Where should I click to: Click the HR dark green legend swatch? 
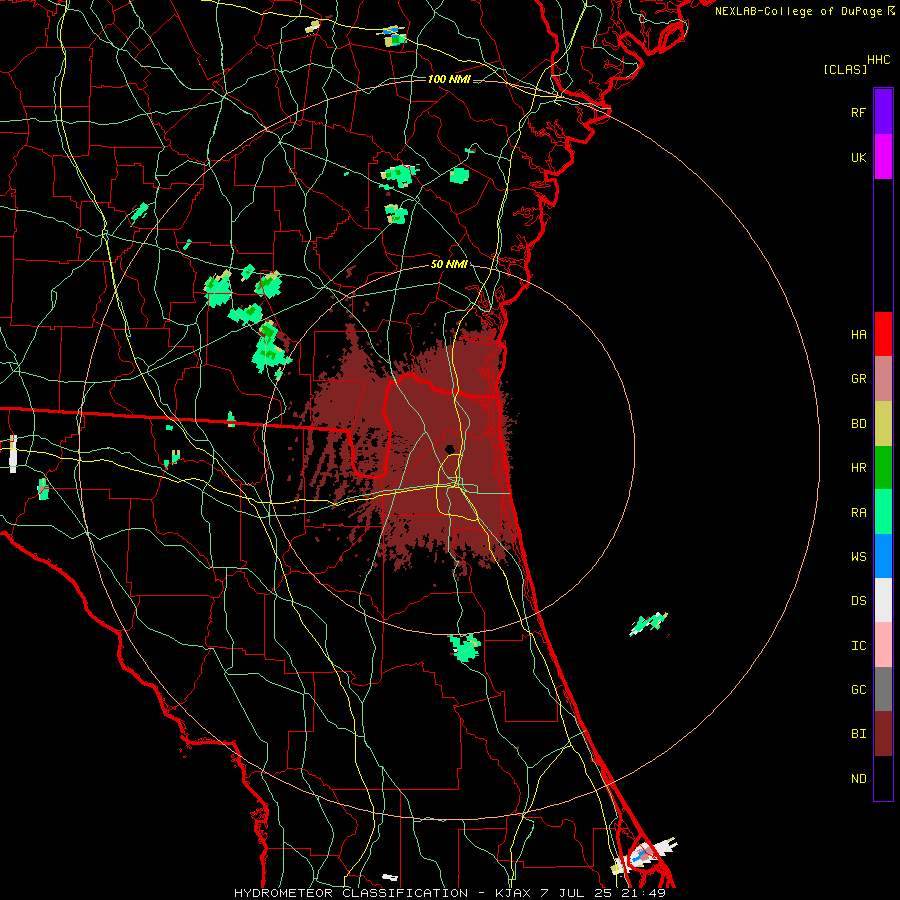click(x=883, y=468)
